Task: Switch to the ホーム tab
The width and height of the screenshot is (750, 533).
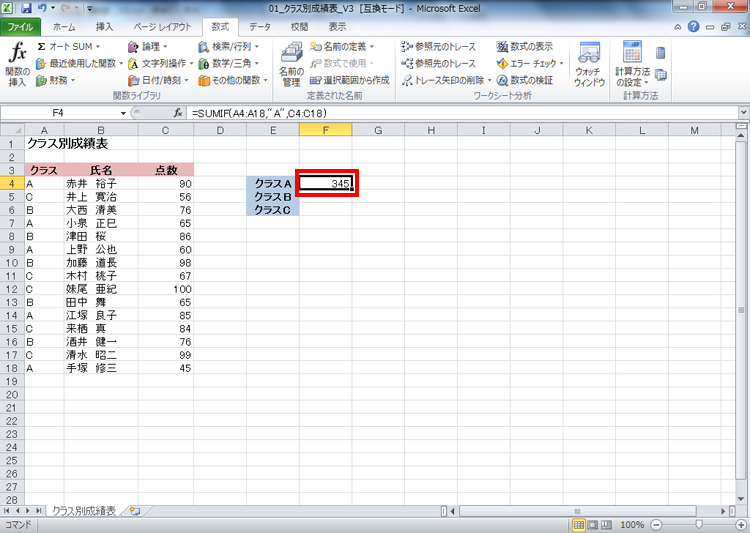Action: click(x=64, y=27)
